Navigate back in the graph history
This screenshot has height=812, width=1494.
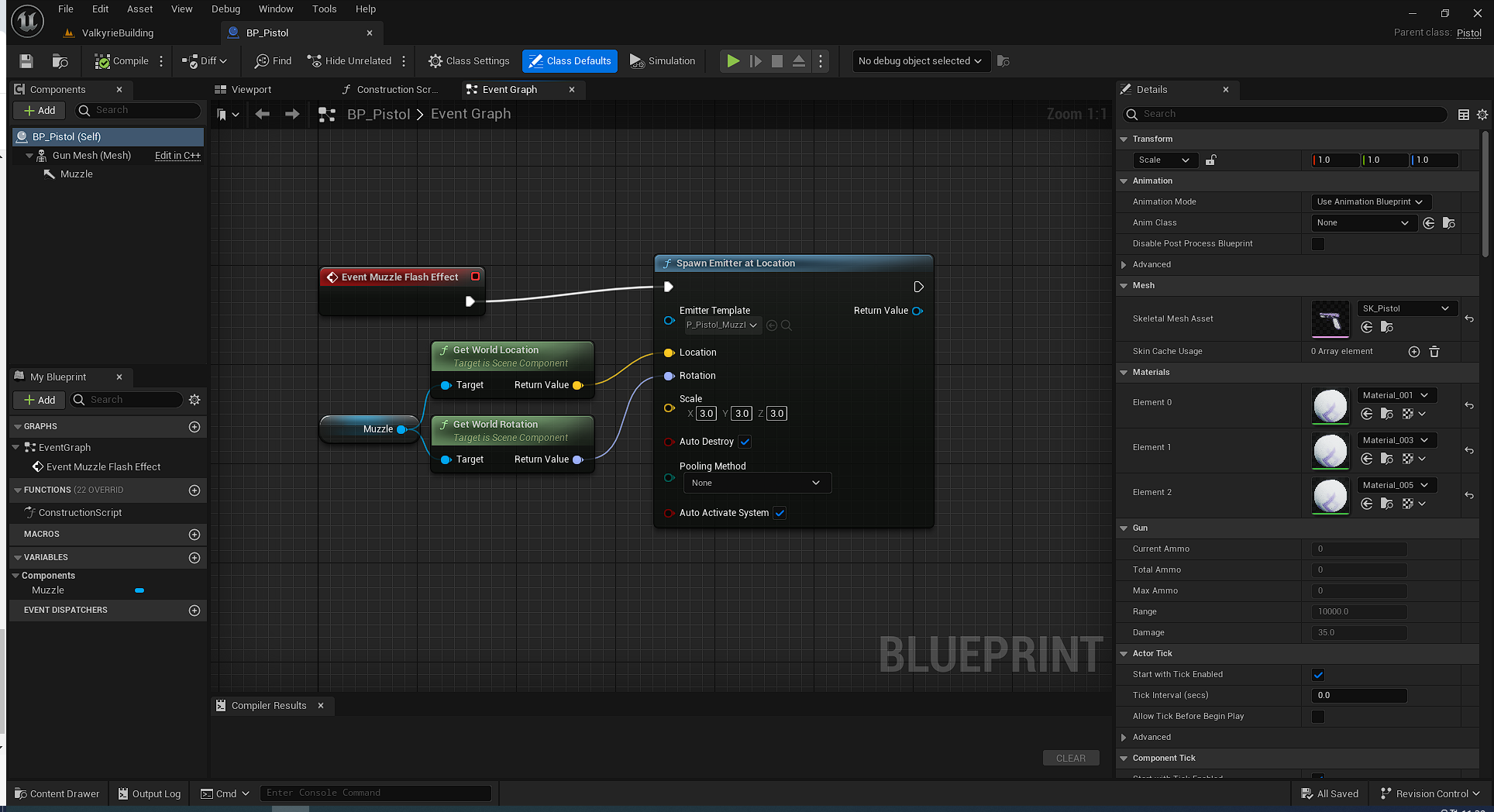(x=262, y=115)
